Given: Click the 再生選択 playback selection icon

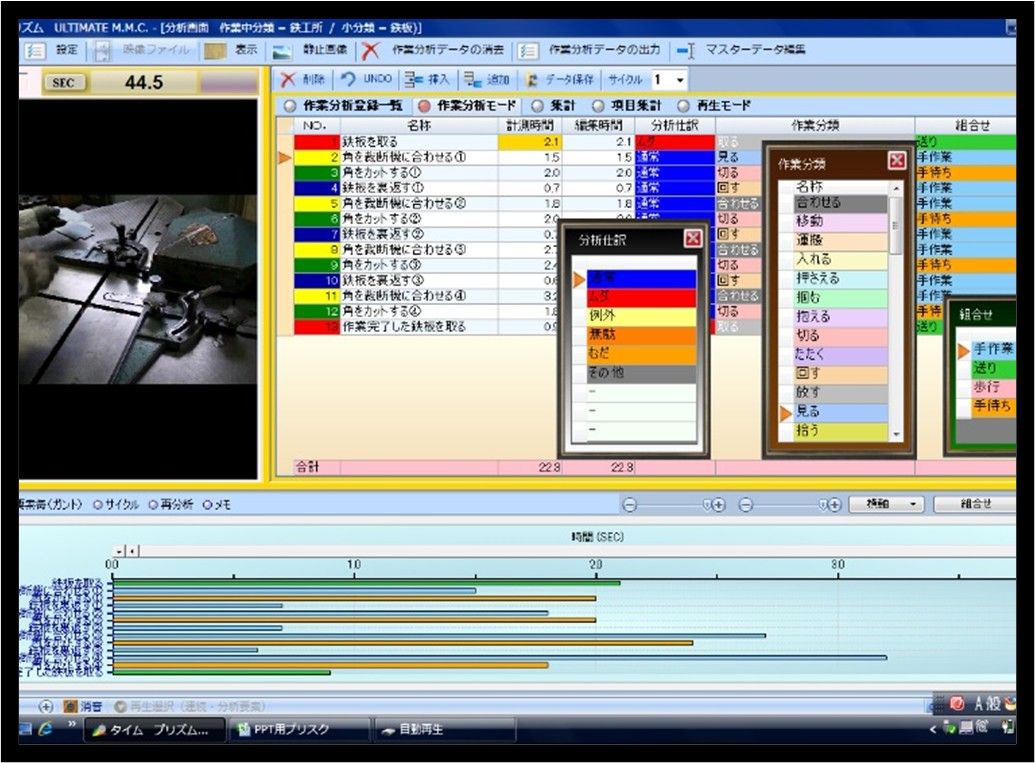Looking at the screenshot, I should coord(120,706).
